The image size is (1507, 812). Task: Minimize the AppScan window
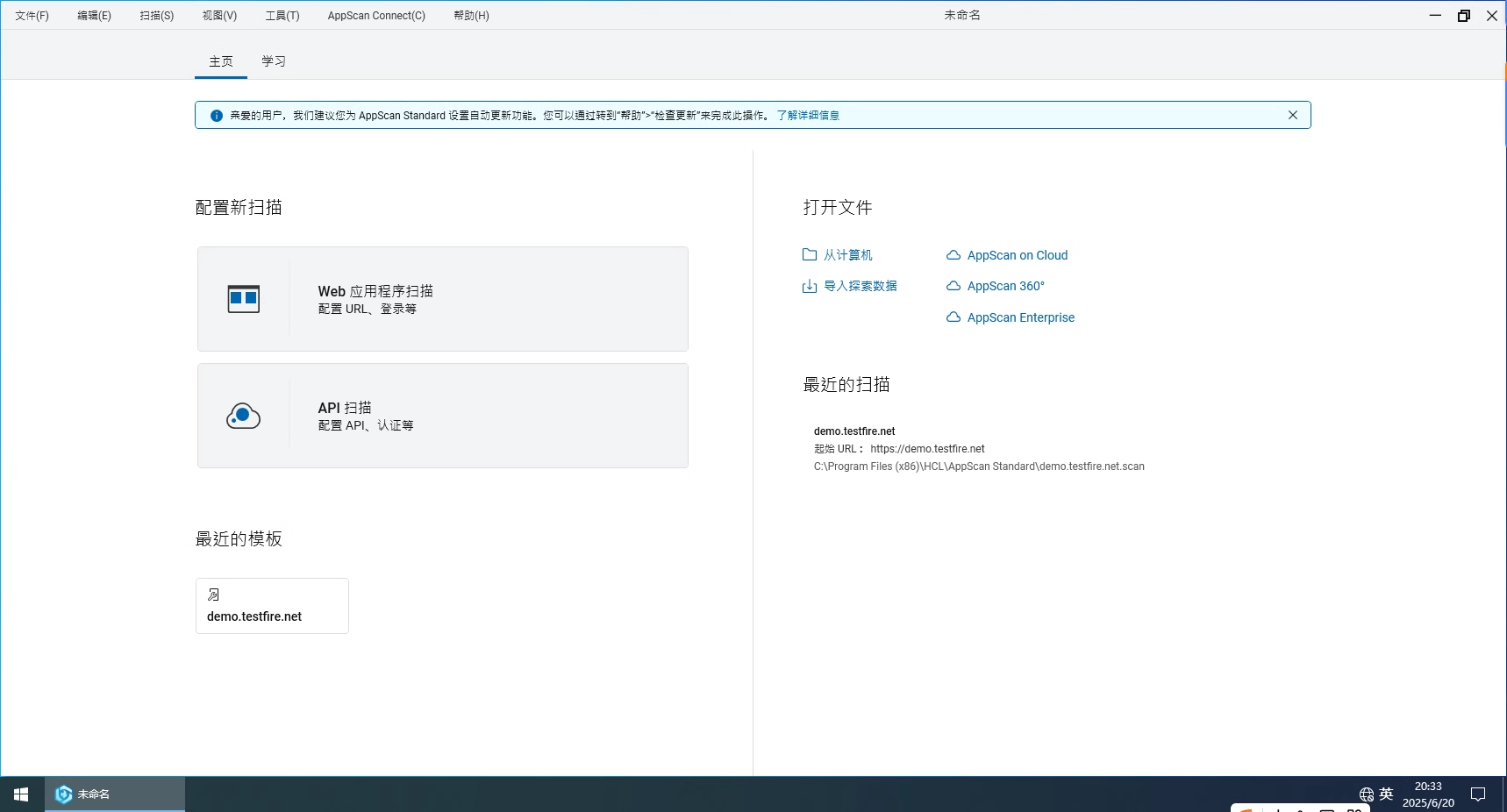1435,16
